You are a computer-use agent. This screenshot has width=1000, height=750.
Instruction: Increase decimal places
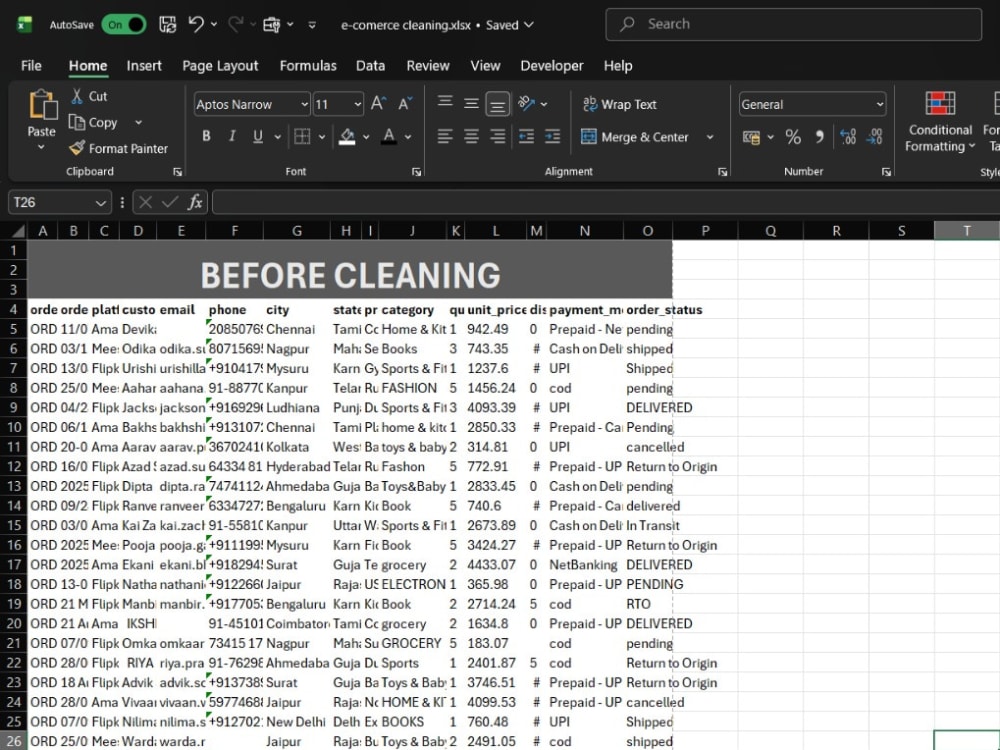[848, 136]
